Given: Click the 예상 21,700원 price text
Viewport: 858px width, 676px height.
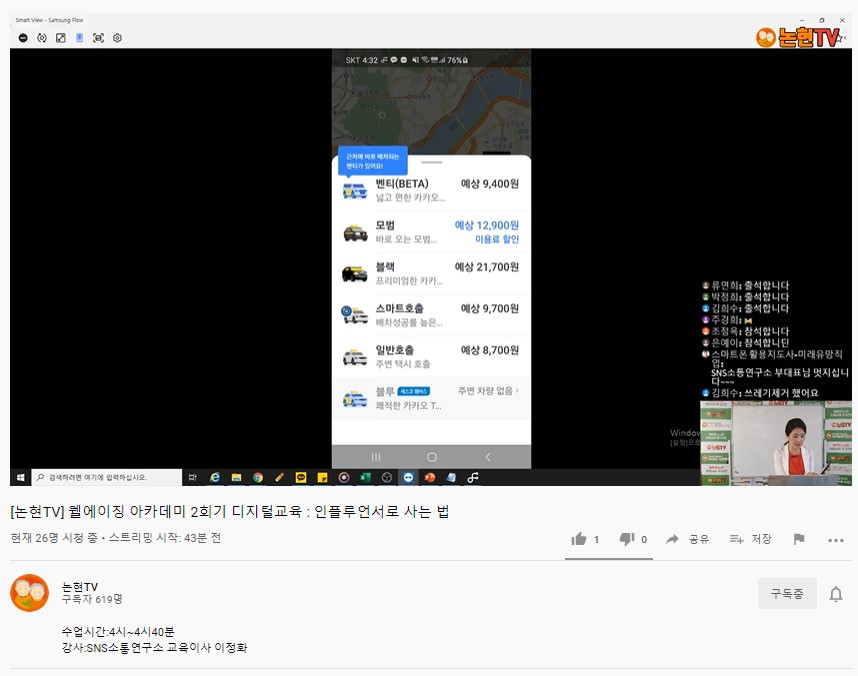Looking at the screenshot, I should (x=486, y=267).
